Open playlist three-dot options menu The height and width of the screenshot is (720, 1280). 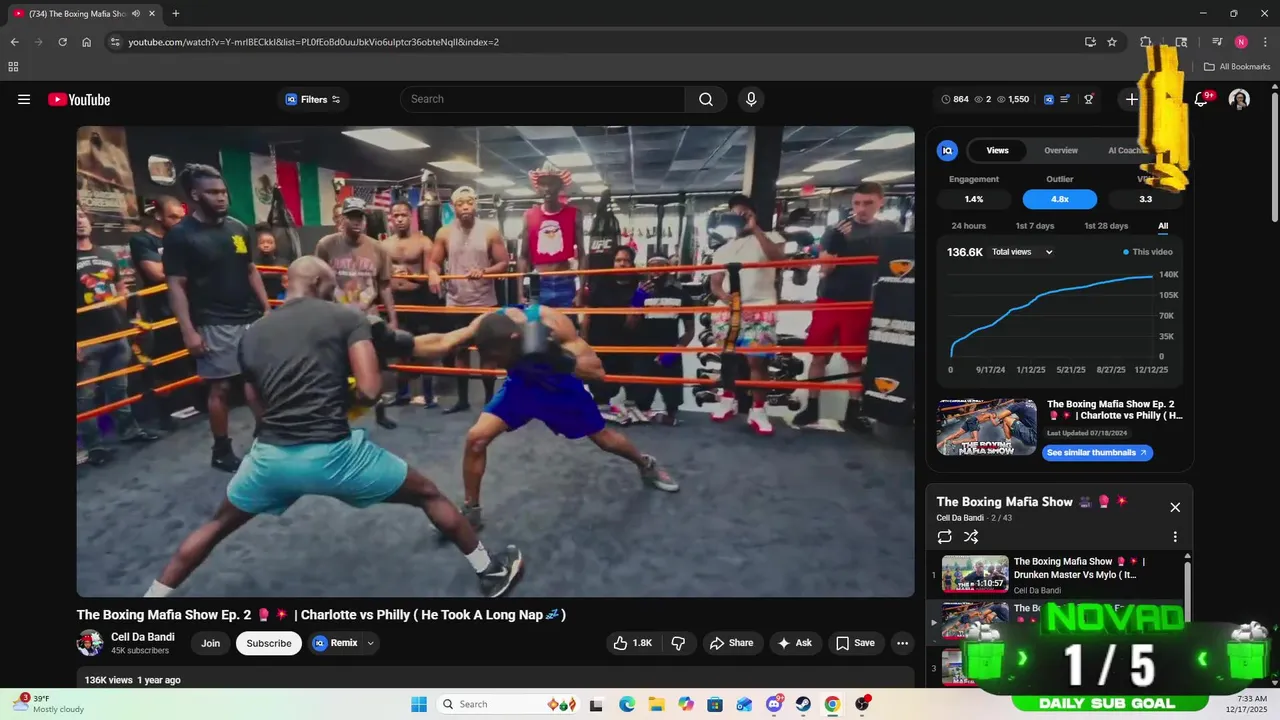pyautogui.click(x=1175, y=537)
